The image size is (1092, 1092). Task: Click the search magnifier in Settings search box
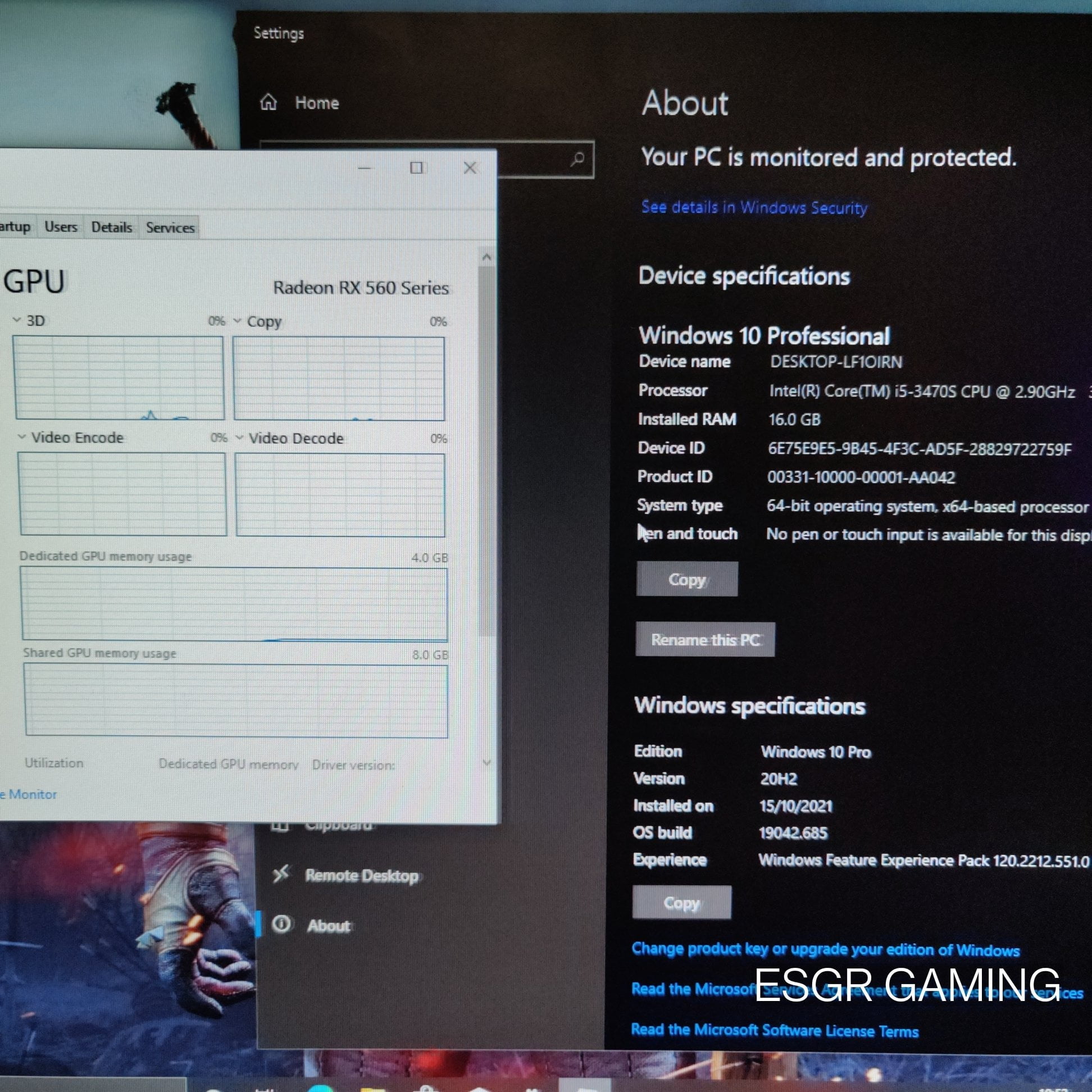tap(577, 160)
